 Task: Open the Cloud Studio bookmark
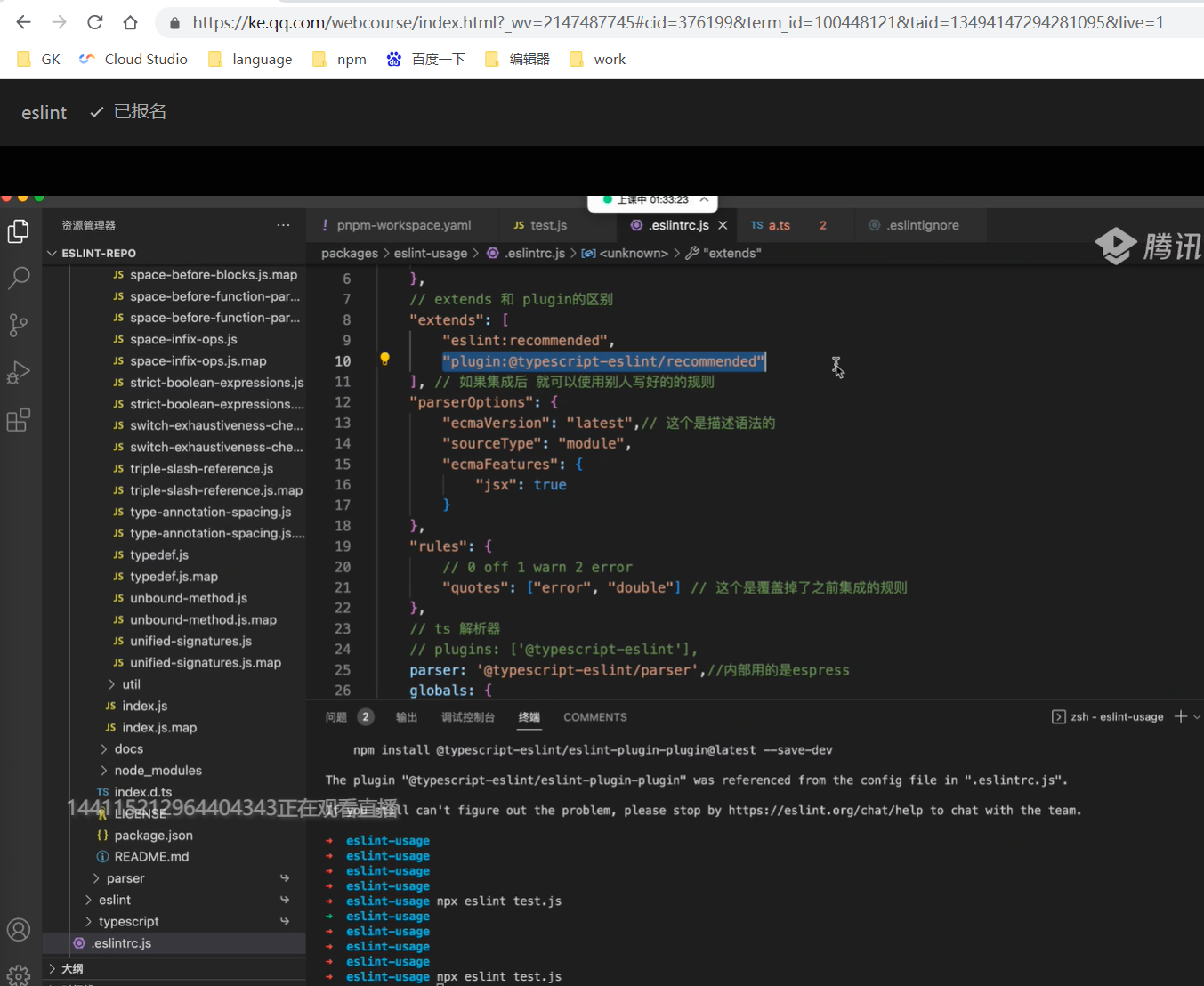click(134, 60)
